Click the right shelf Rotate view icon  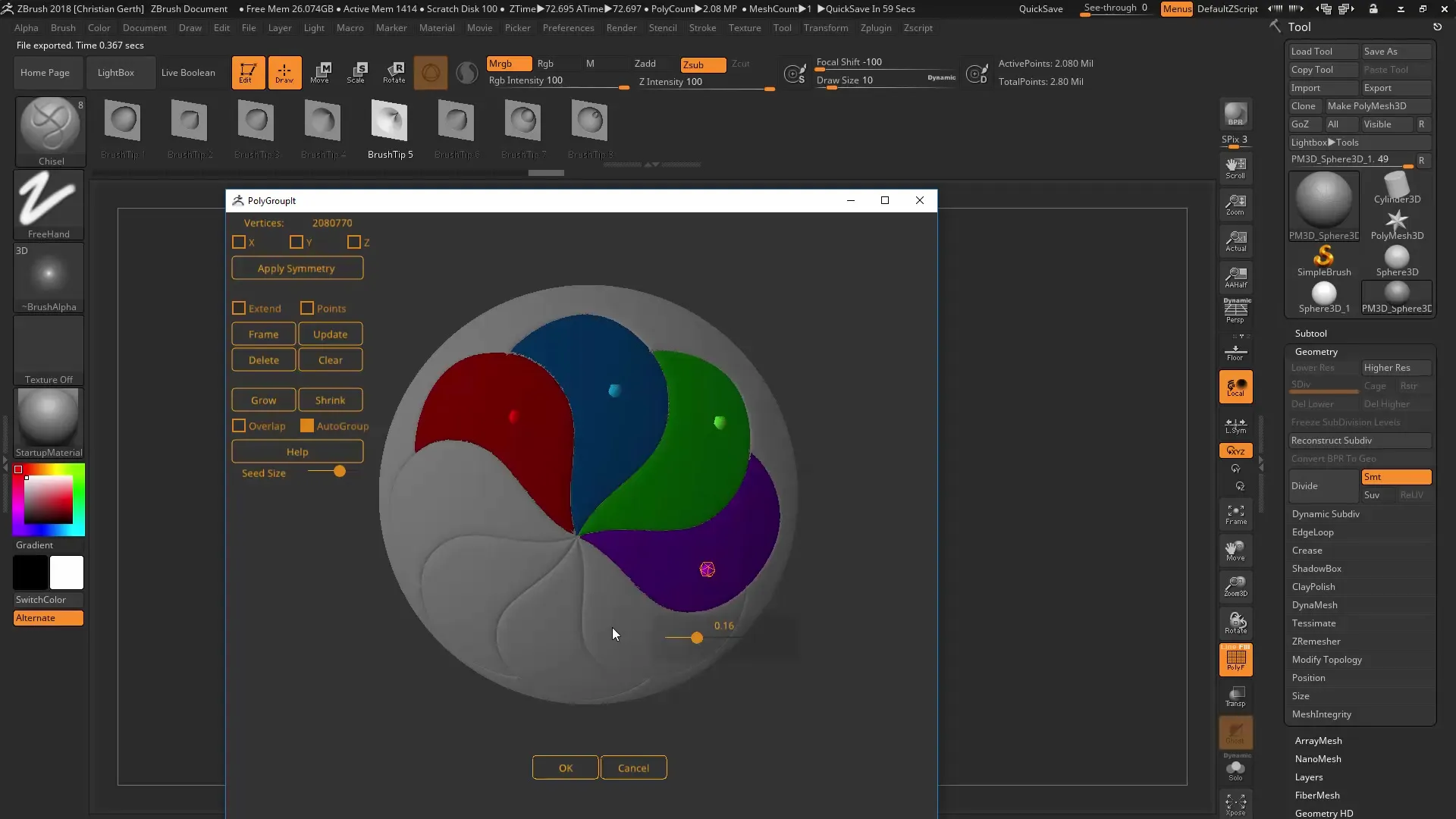click(1235, 623)
